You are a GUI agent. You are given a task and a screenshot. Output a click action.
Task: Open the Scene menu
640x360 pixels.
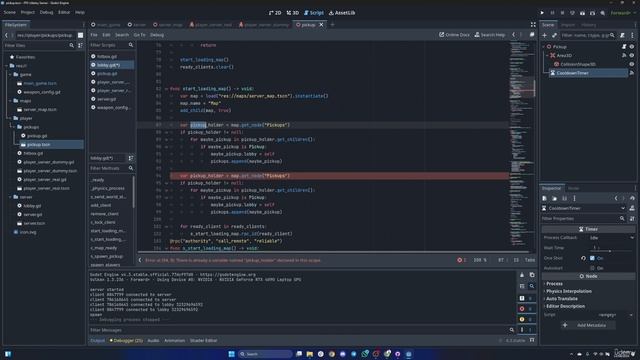9,13
